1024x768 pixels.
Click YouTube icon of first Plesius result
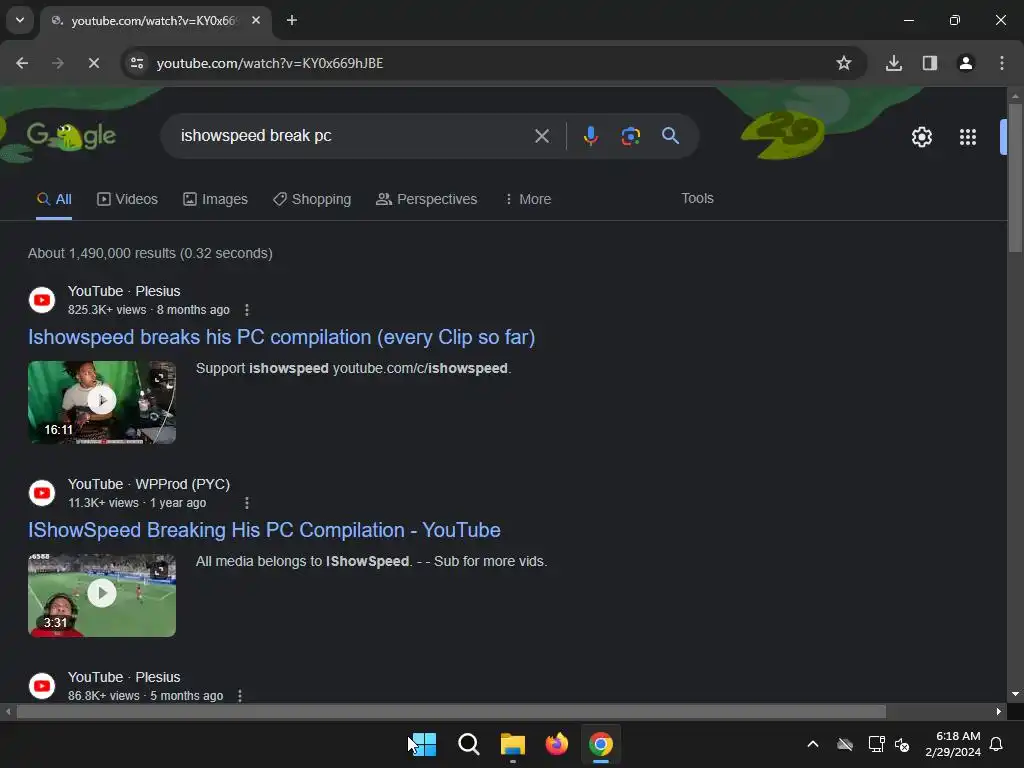click(x=42, y=300)
